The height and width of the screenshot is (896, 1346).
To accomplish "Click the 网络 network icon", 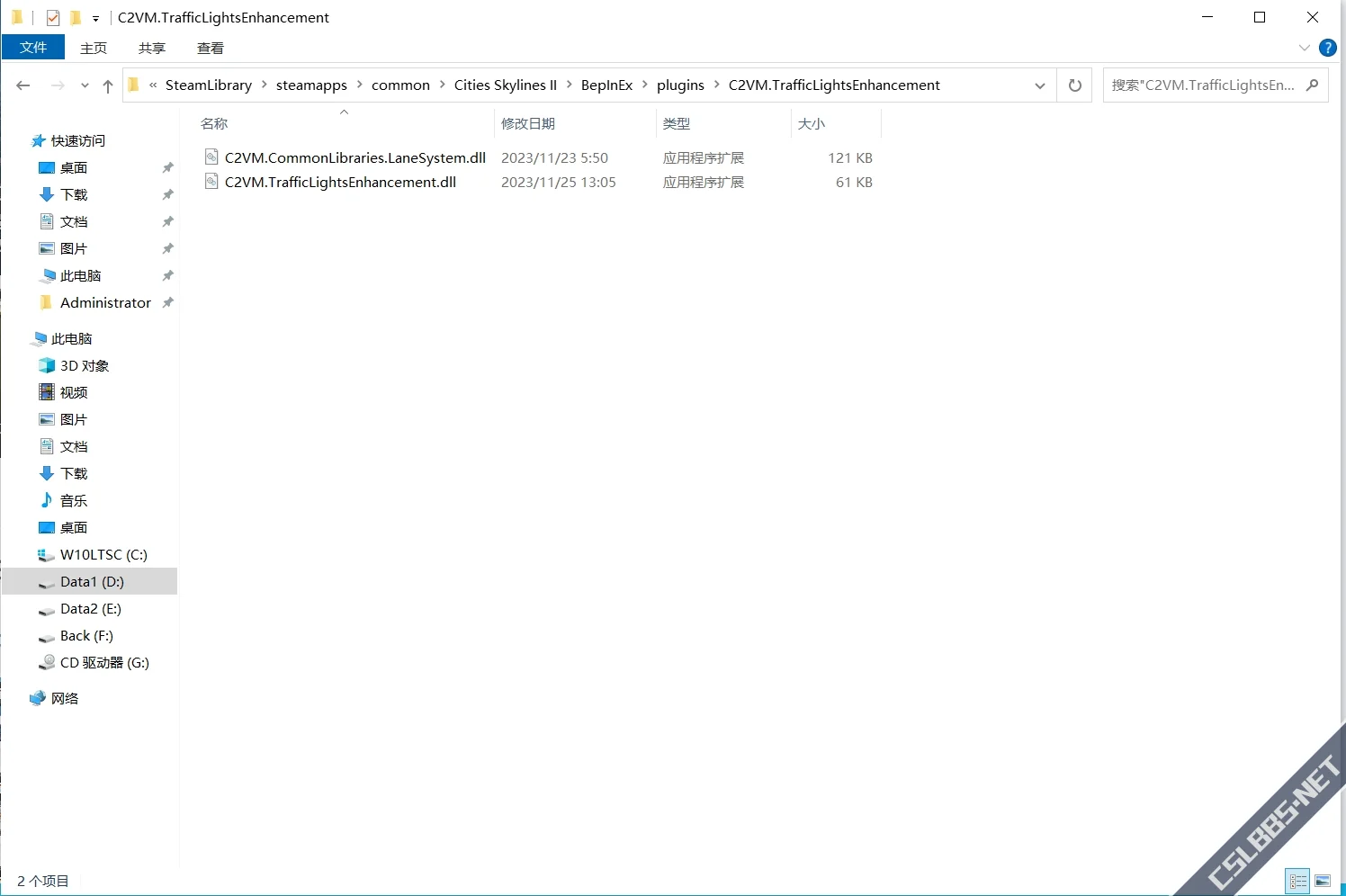I will [x=38, y=698].
